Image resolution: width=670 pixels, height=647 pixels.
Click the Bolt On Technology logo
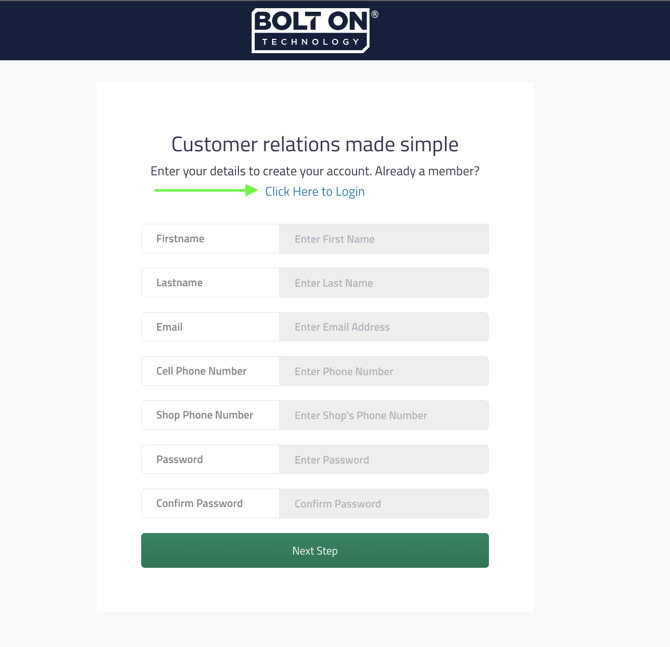[311, 30]
